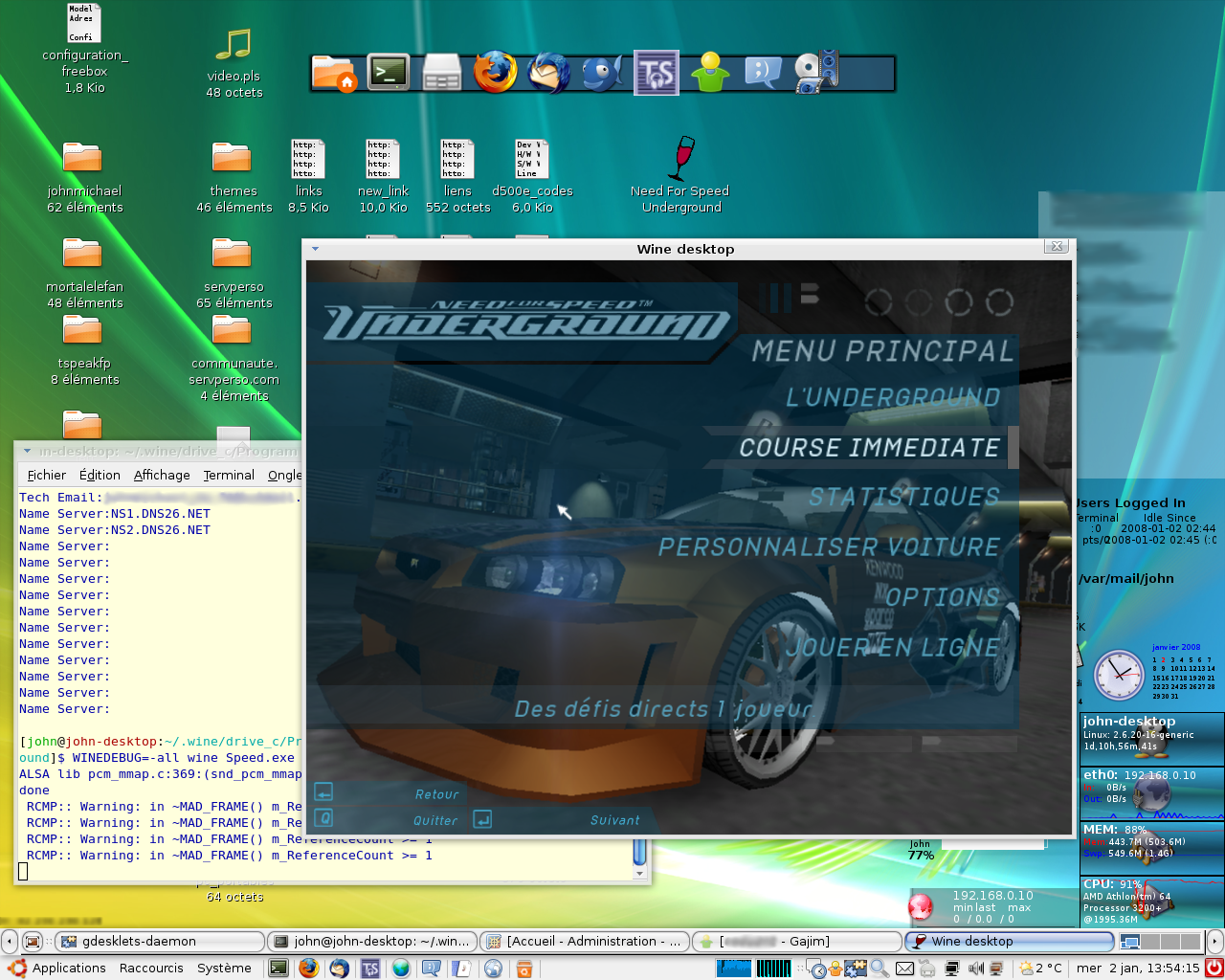Click terminal scrollbar down arrow
The image size is (1225, 980).
(x=640, y=873)
